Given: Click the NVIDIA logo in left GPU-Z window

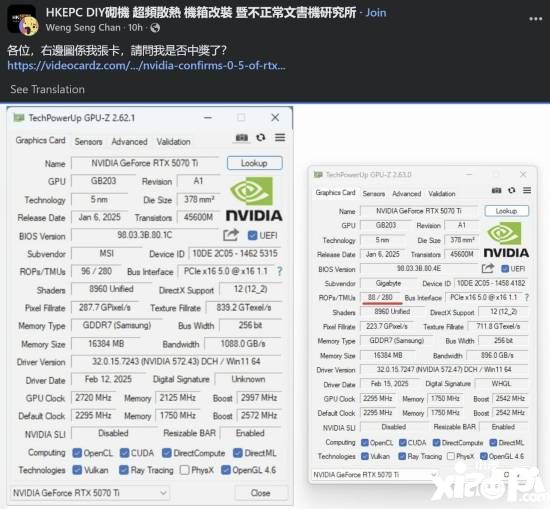Looking at the screenshot, I should click(254, 199).
